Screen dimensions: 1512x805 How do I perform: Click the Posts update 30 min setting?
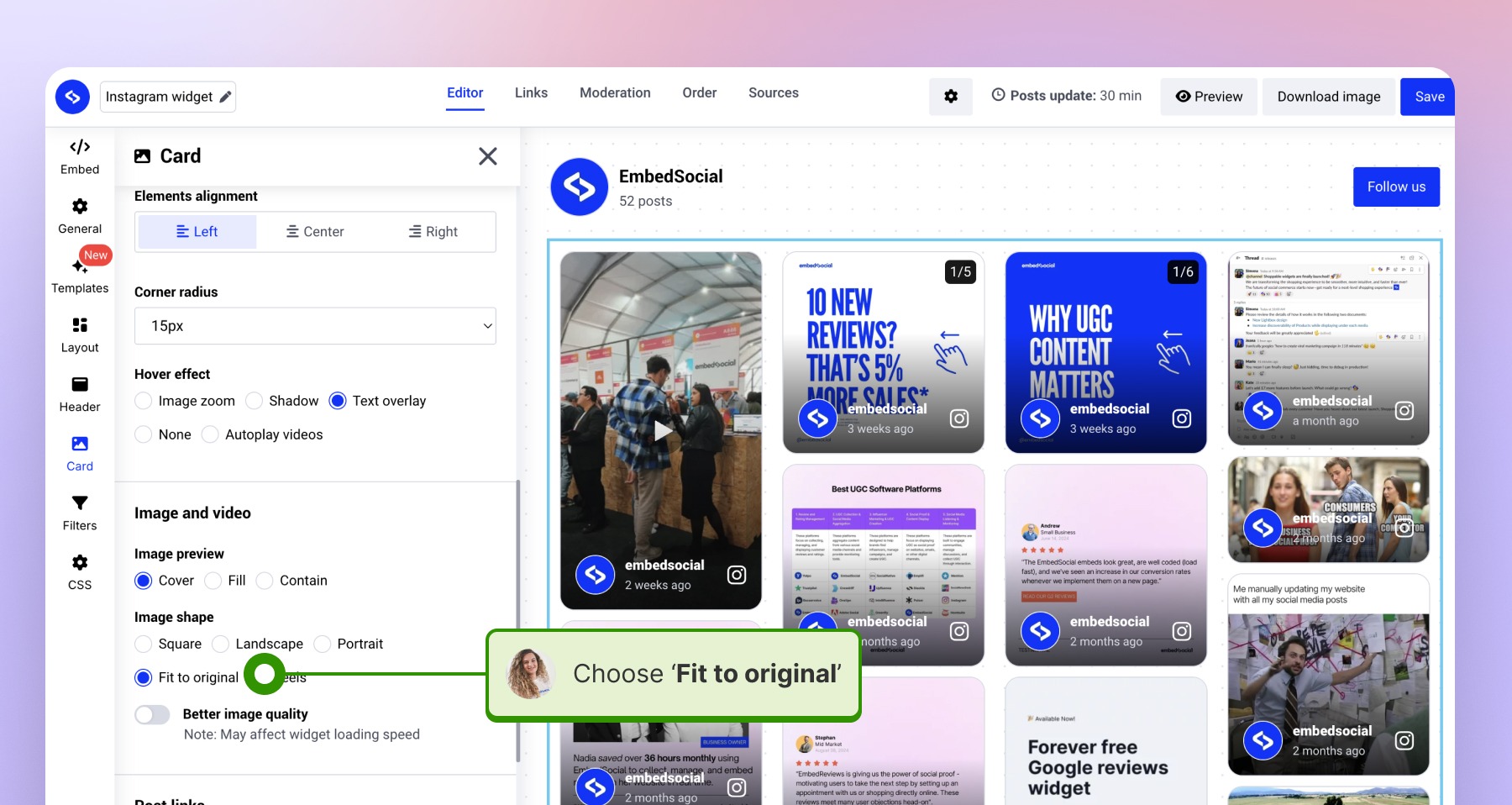click(x=1067, y=96)
